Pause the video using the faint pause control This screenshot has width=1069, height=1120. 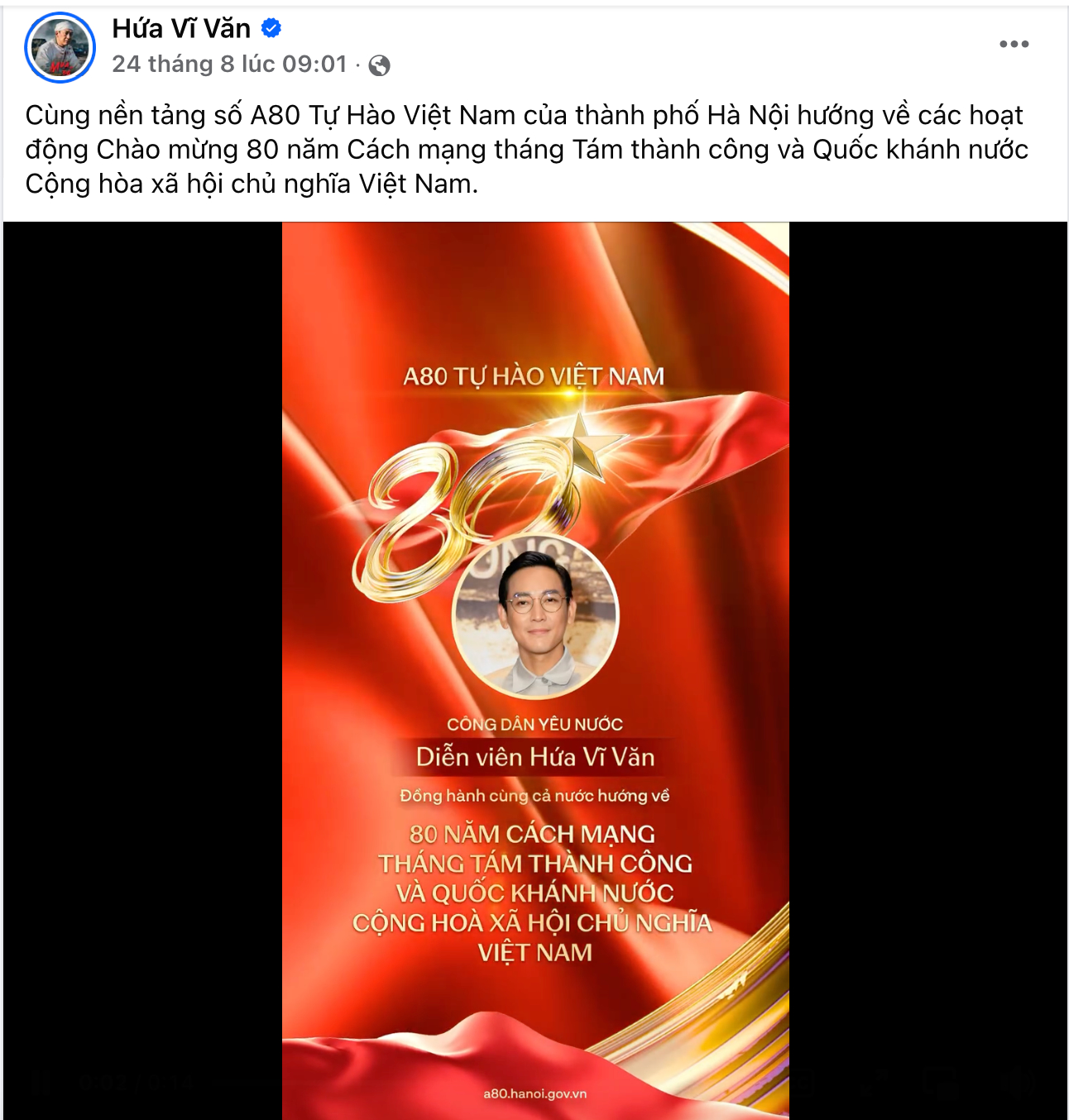pos(41,1082)
